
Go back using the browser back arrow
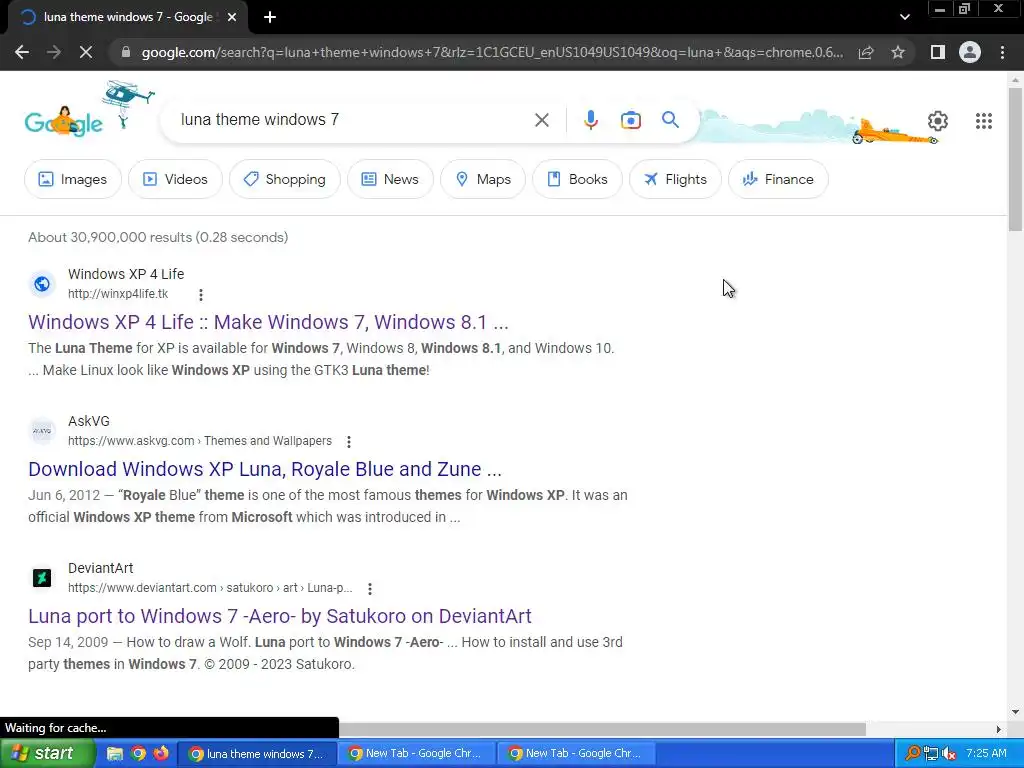pyautogui.click(x=22, y=52)
